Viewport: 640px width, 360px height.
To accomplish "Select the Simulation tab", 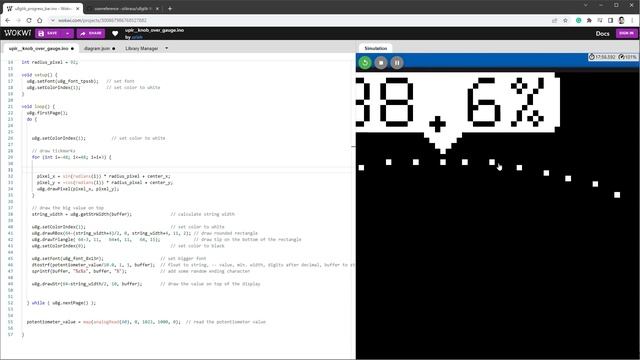I will [x=376, y=48].
